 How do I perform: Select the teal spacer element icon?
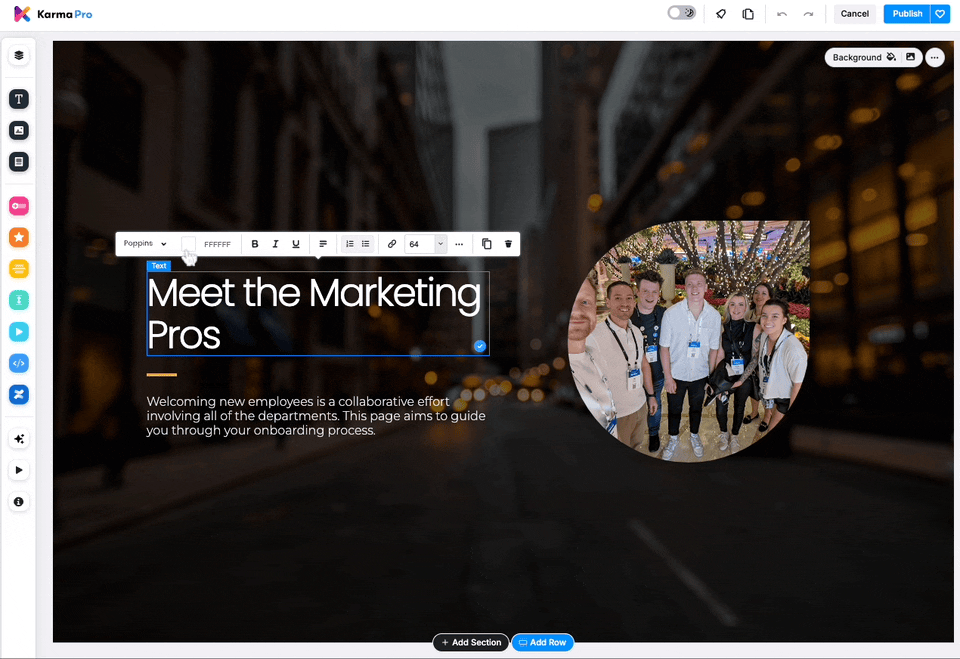pyautogui.click(x=19, y=300)
